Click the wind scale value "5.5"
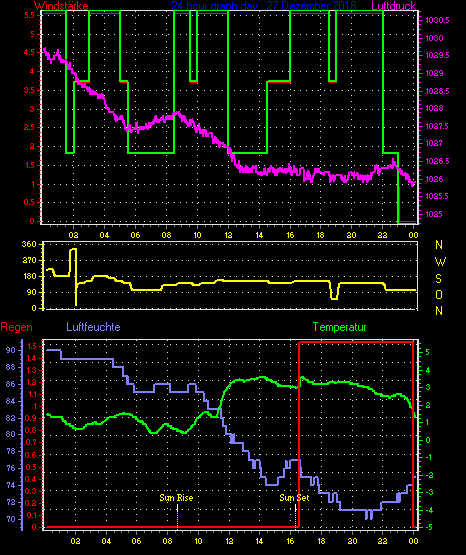The height and width of the screenshot is (555, 466). (x=29, y=15)
